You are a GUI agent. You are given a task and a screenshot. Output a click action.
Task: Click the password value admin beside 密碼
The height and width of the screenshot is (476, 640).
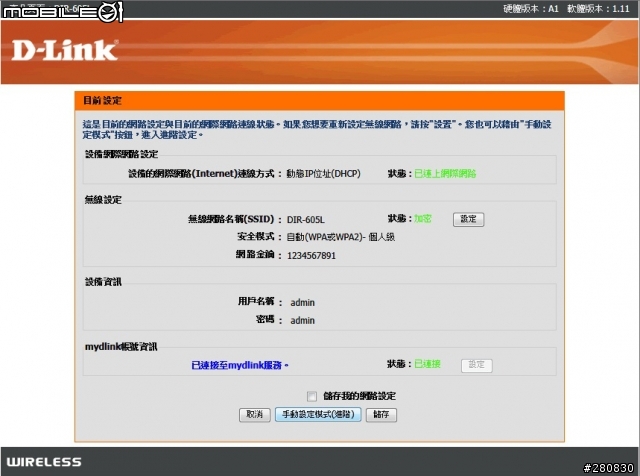coord(302,320)
